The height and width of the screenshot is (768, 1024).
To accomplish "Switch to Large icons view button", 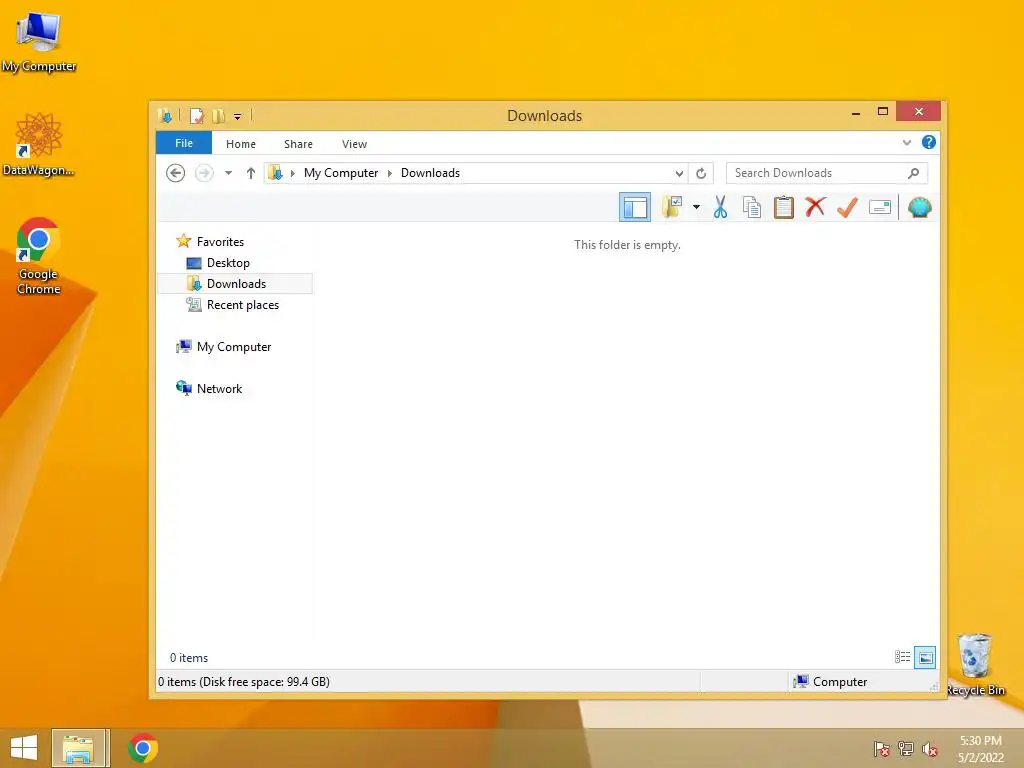I will (x=925, y=657).
